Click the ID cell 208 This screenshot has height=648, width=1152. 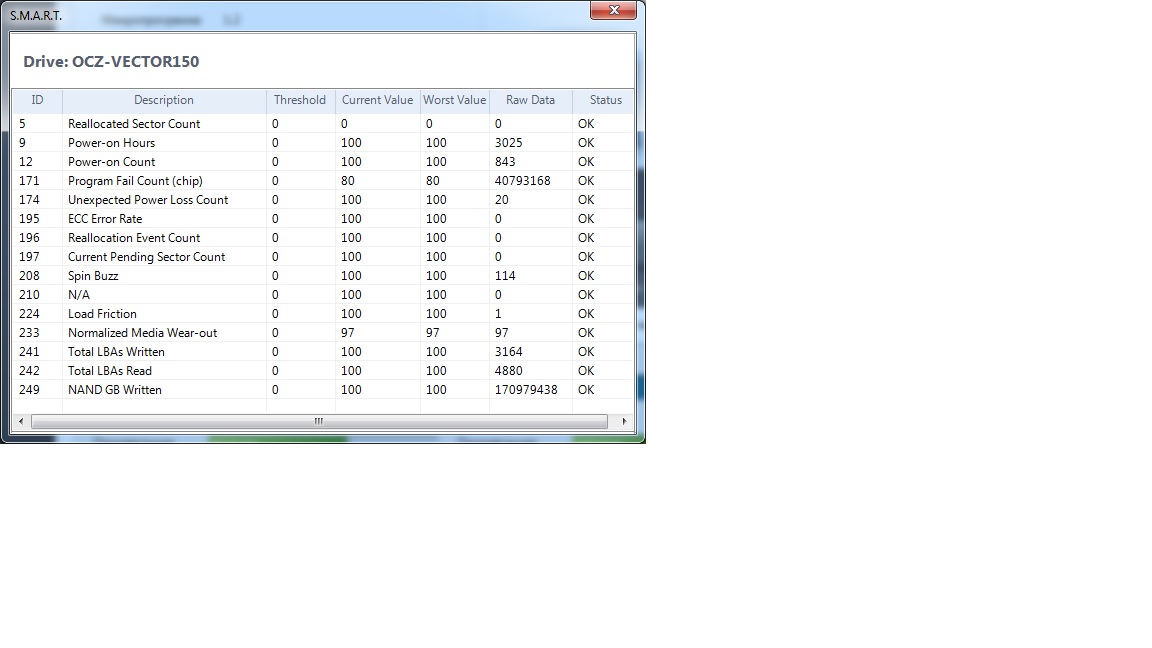tap(29, 276)
